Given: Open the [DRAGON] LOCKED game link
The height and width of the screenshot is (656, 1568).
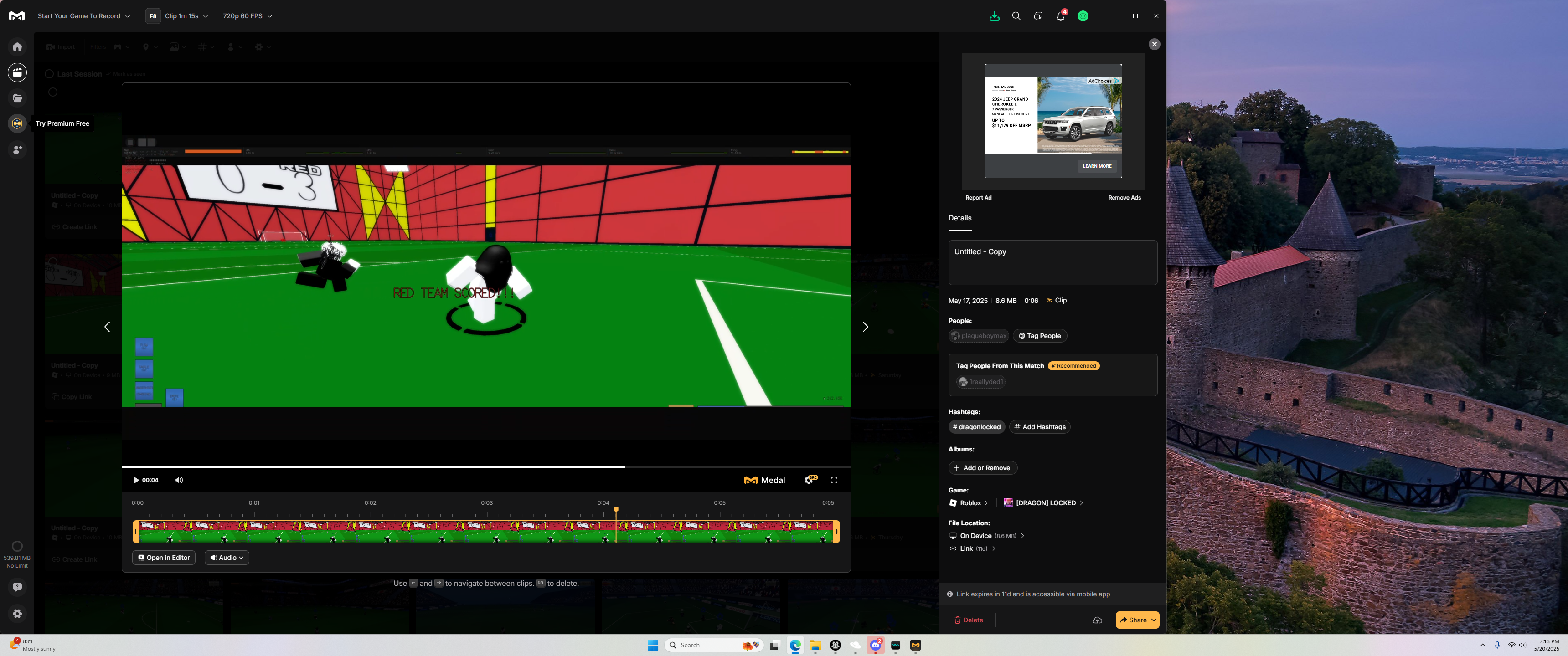Looking at the screenshot, I should (x=1043, y=503).
